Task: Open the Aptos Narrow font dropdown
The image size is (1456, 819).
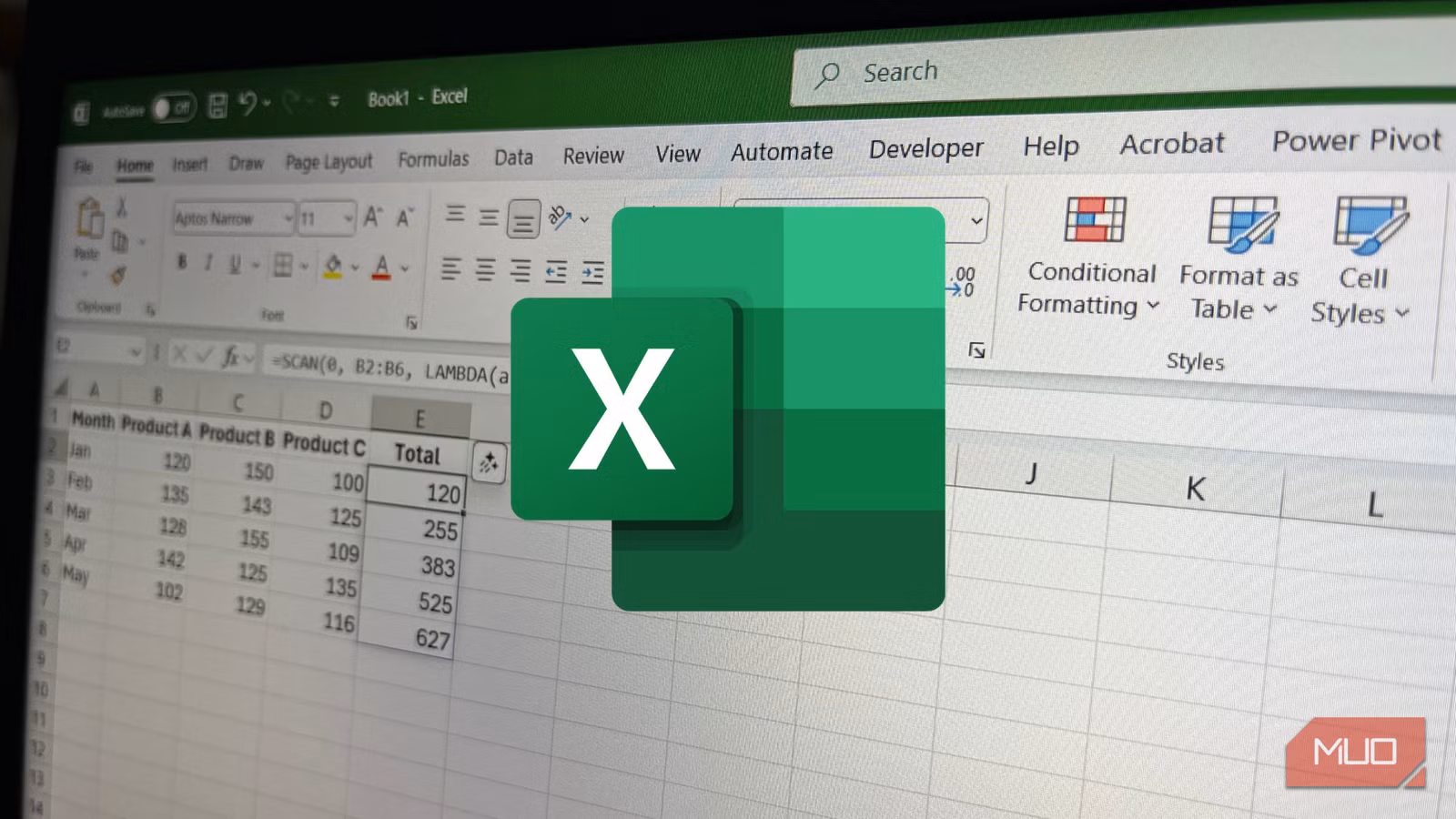Action: tap(288, 218)
